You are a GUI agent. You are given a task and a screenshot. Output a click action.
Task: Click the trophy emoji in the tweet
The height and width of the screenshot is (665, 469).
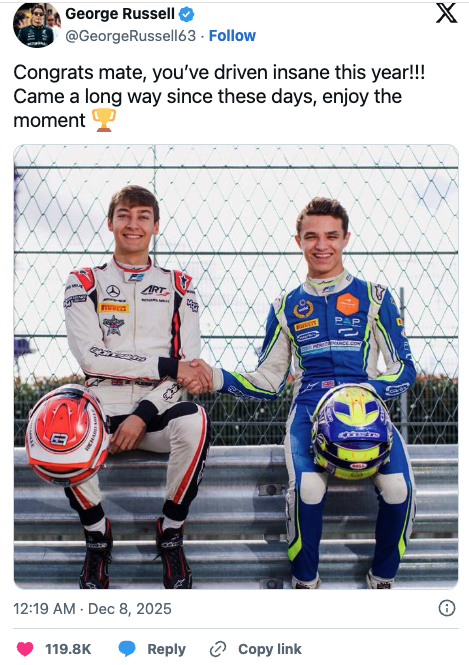[103, 120]
